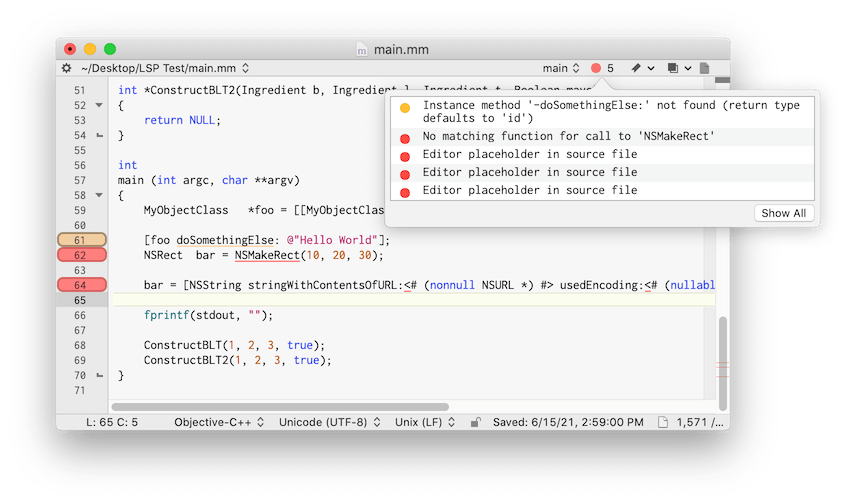This screenshot has height=504, width=856.
Task: Open the Objective-C++ language dropdown
Action: tap(218, 422)
